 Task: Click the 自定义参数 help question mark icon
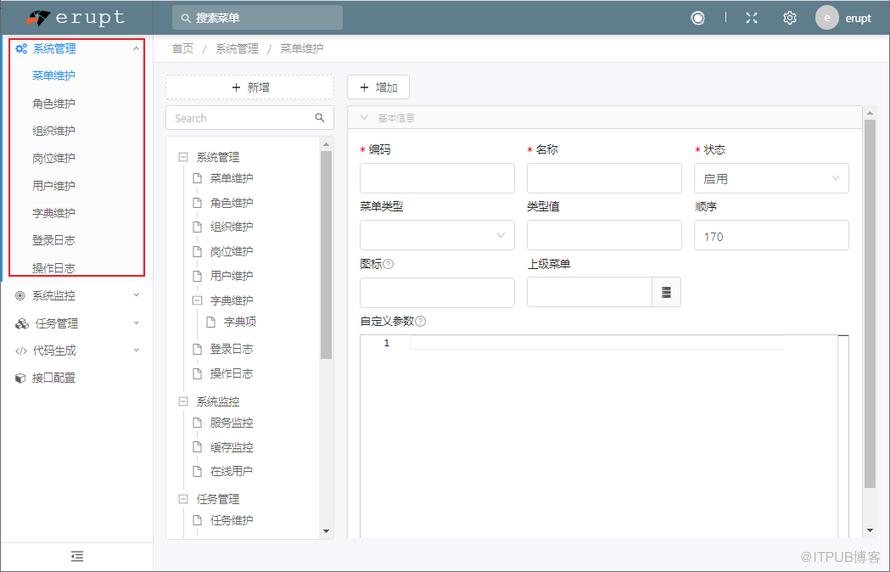(420, 321)
